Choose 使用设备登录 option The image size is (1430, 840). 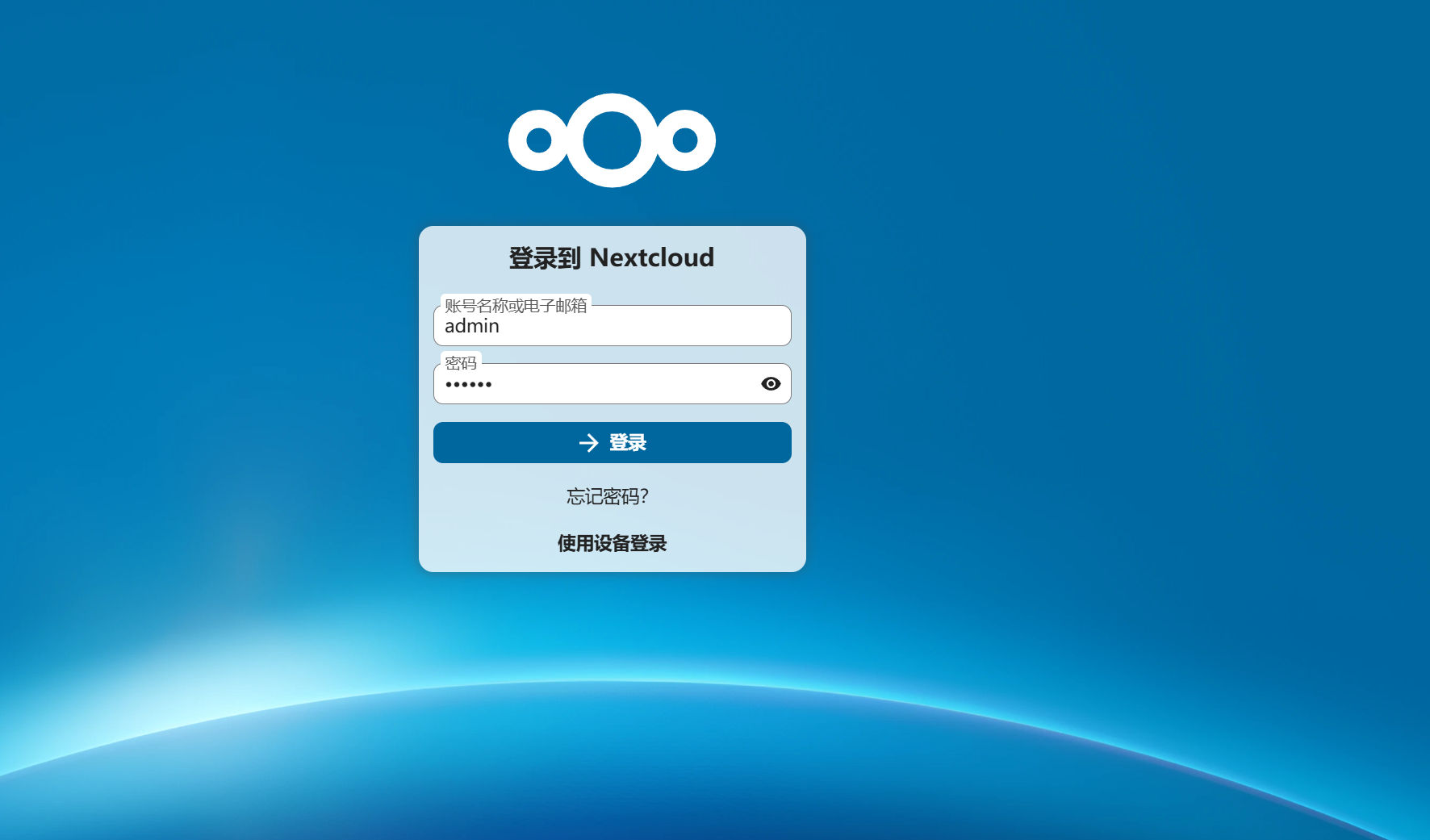612,543
